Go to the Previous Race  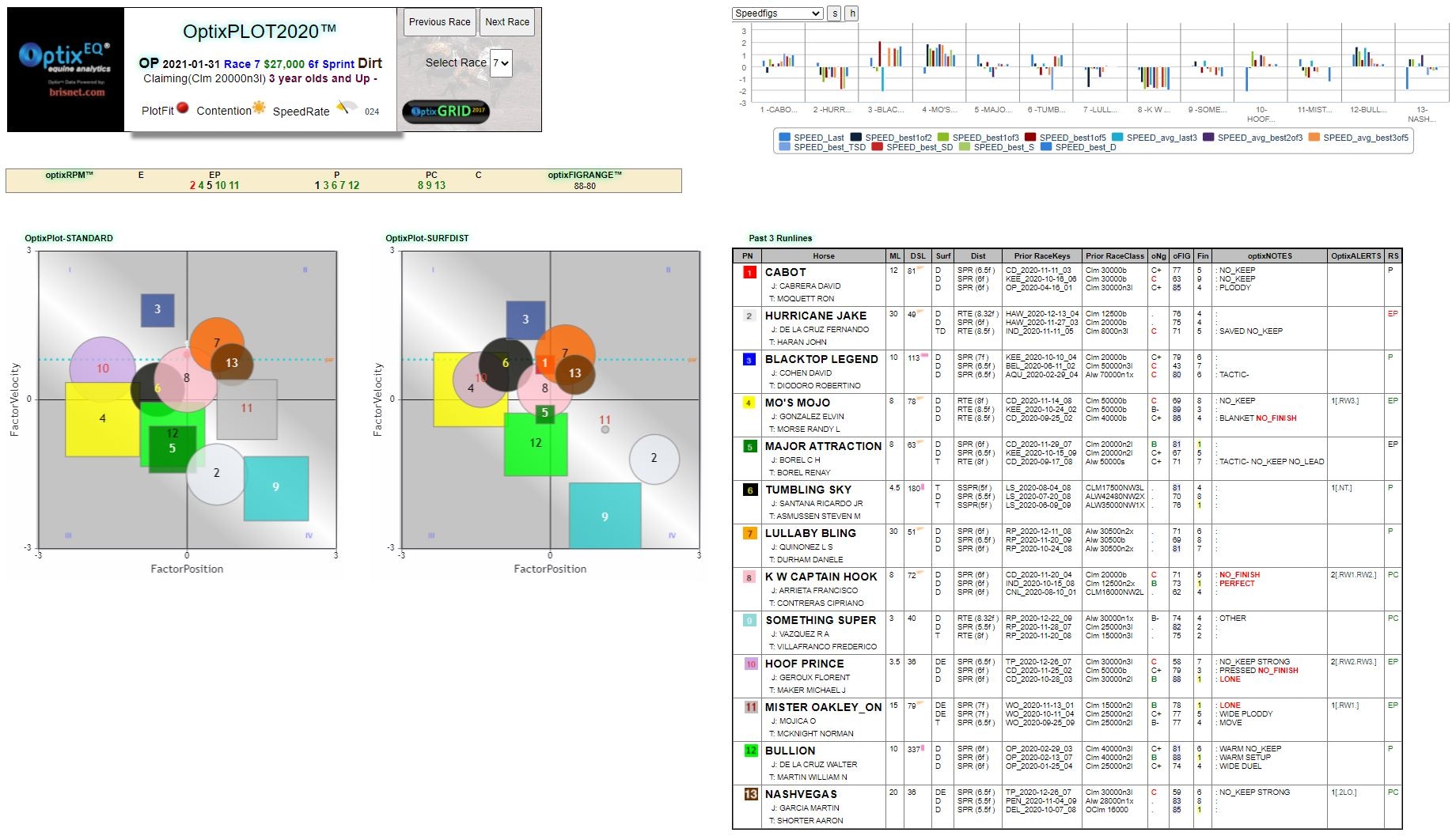pos(439,22)
